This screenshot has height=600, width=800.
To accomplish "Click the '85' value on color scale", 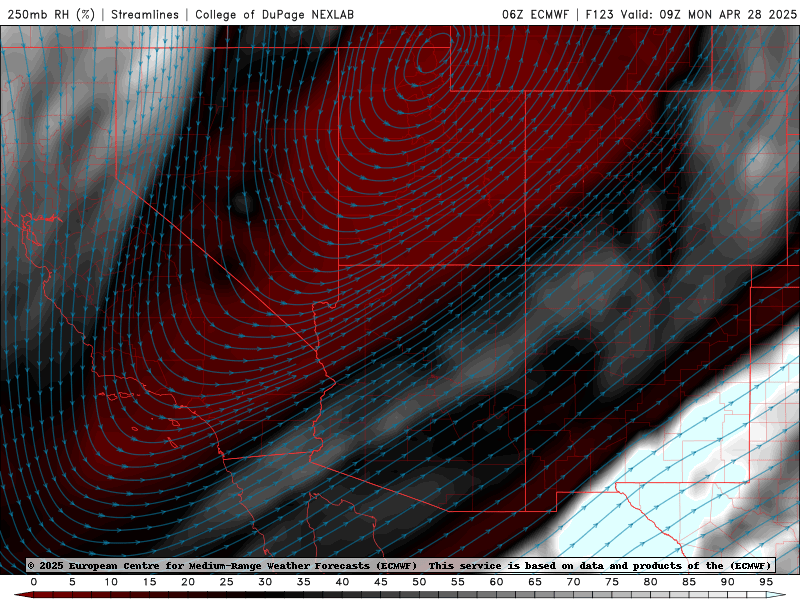I will 689,582.
